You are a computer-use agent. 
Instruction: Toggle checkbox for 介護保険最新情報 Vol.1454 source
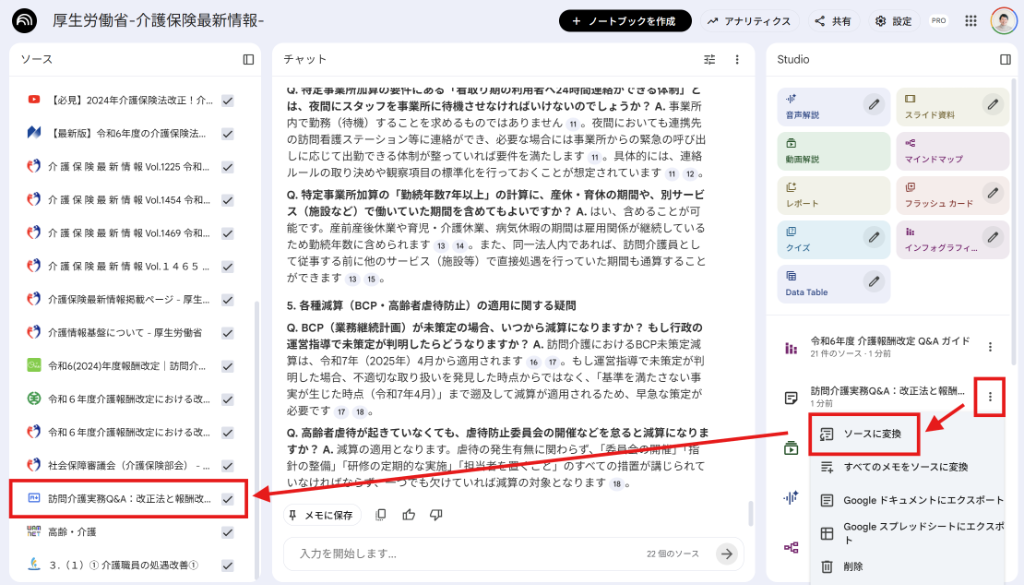click(227, 200)
